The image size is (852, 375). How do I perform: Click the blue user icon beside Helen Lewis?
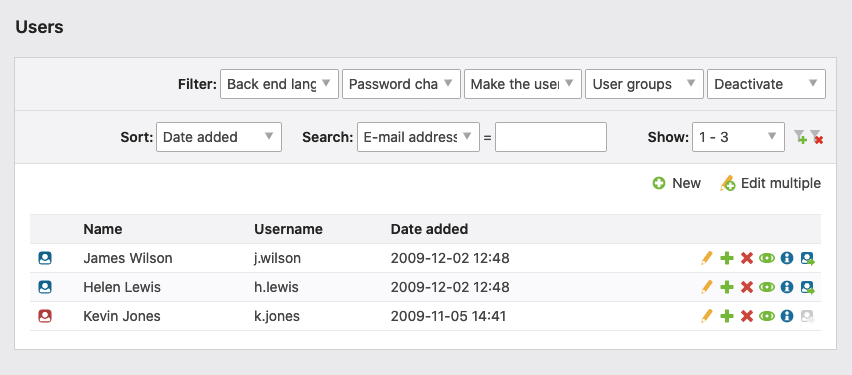[x=45, y=287]
